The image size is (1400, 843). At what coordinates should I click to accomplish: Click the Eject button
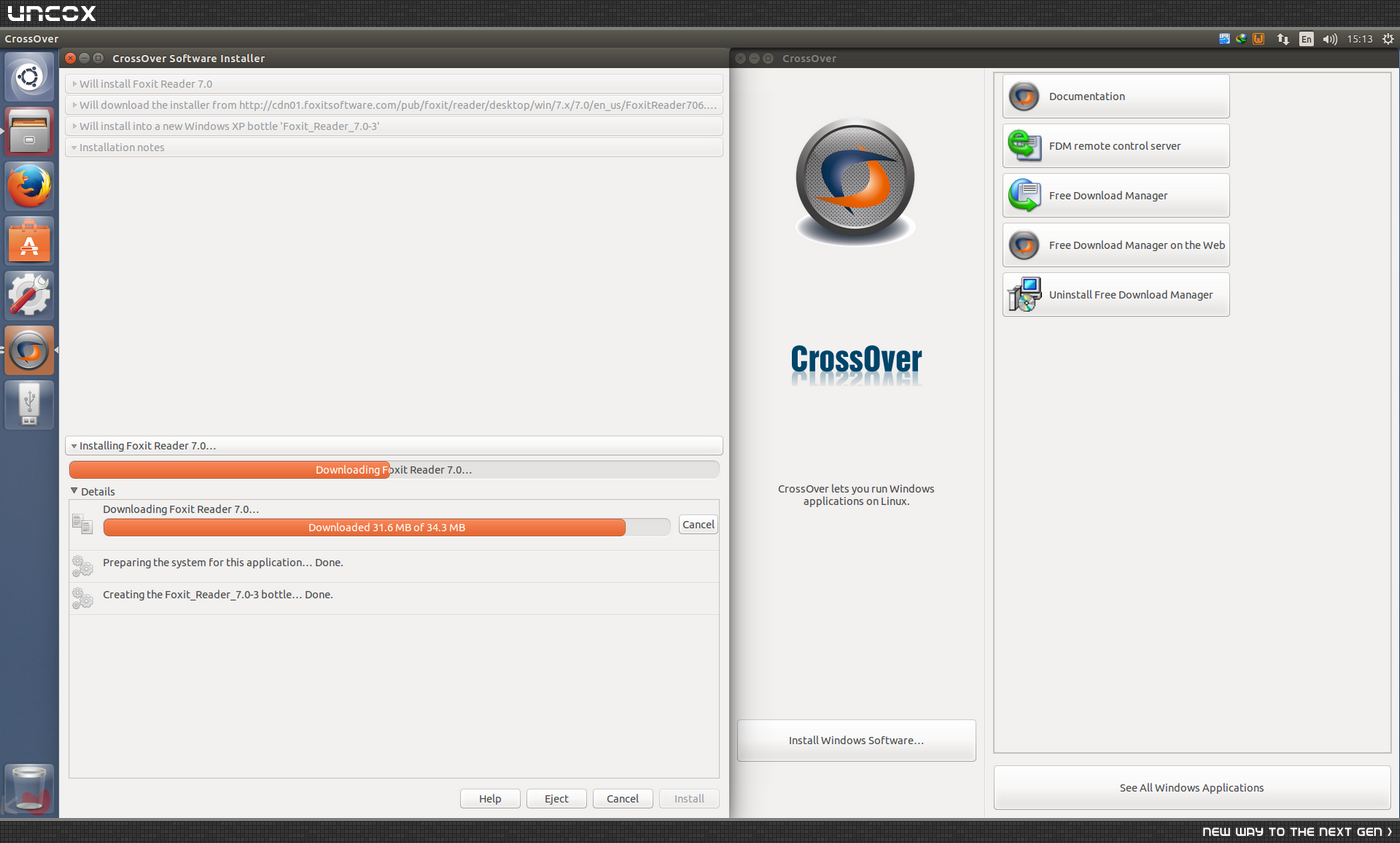pyautogui.click(x=556, y=798)
